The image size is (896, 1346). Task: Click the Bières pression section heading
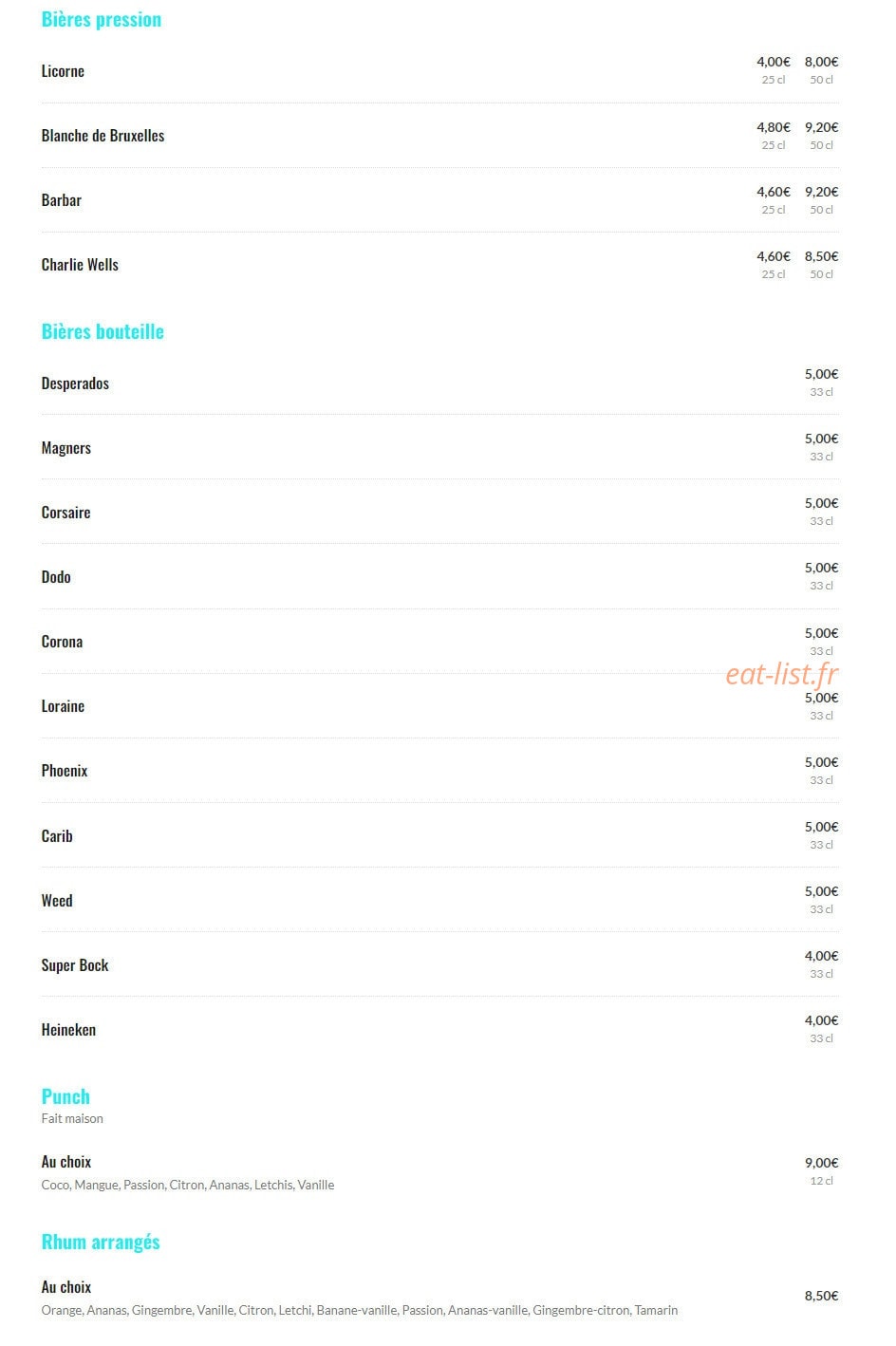tap(101, 20)
